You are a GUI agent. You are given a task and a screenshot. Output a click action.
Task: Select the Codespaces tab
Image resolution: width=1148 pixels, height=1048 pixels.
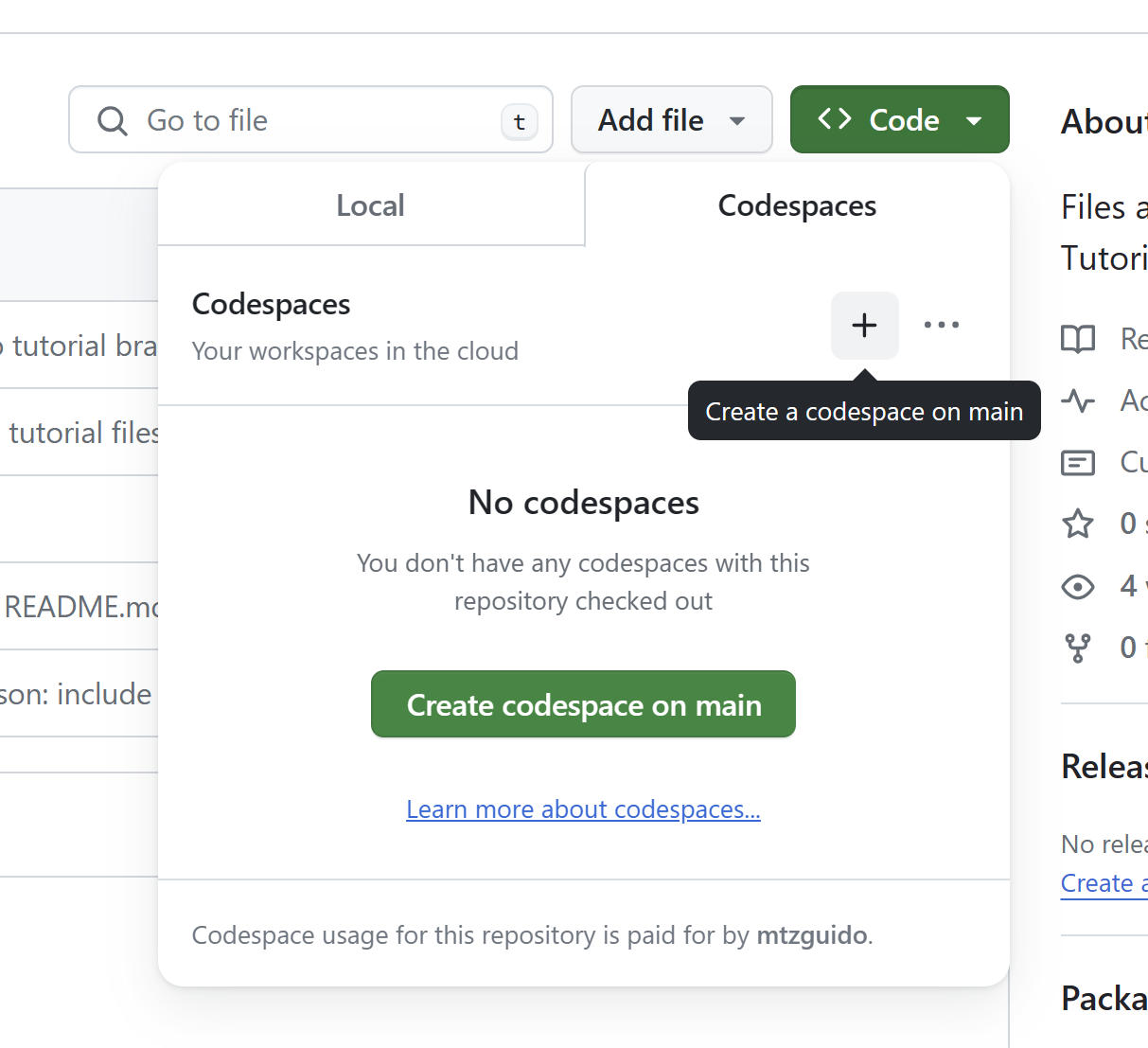tap(797, 205)
